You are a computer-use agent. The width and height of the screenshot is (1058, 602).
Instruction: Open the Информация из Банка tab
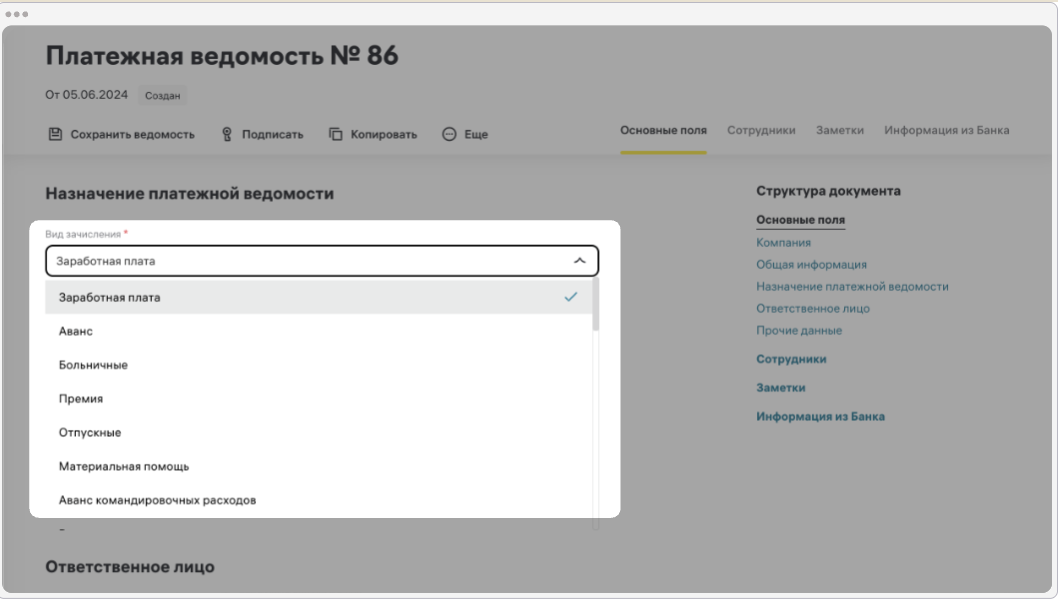946,130
